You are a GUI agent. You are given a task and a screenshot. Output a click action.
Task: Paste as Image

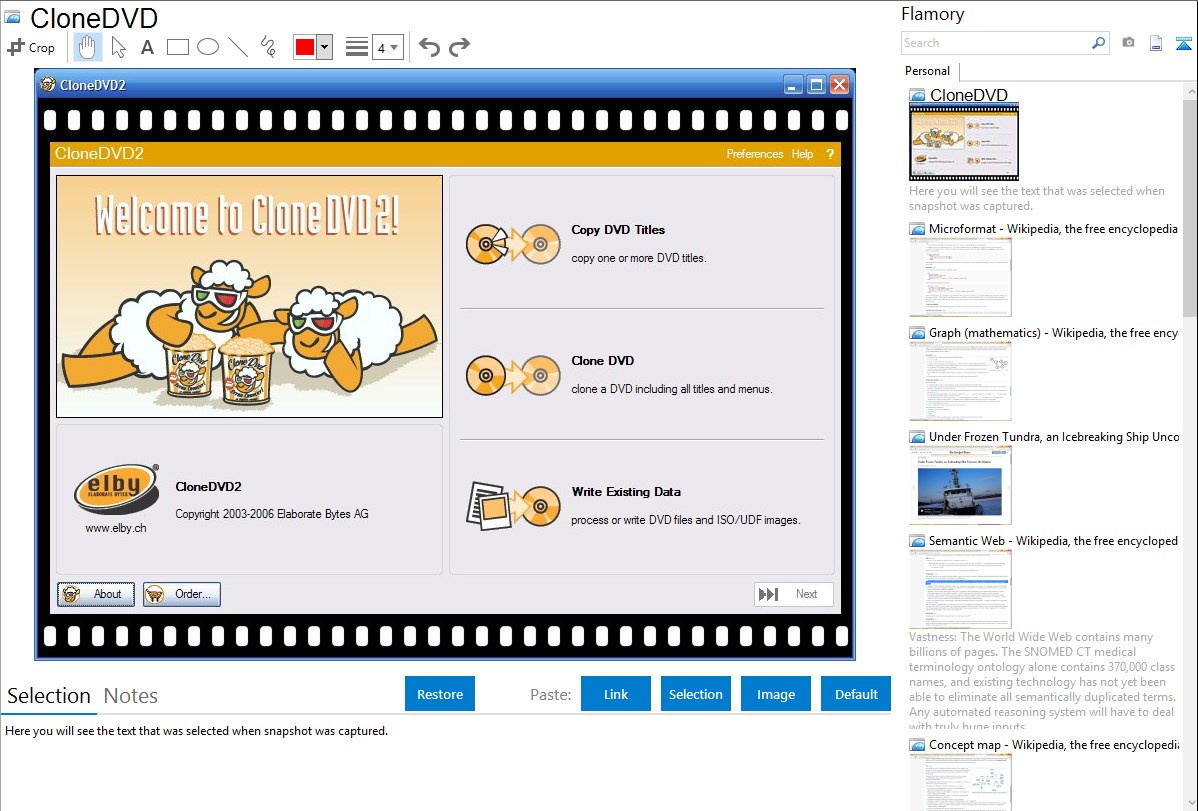tap(776, 694)
